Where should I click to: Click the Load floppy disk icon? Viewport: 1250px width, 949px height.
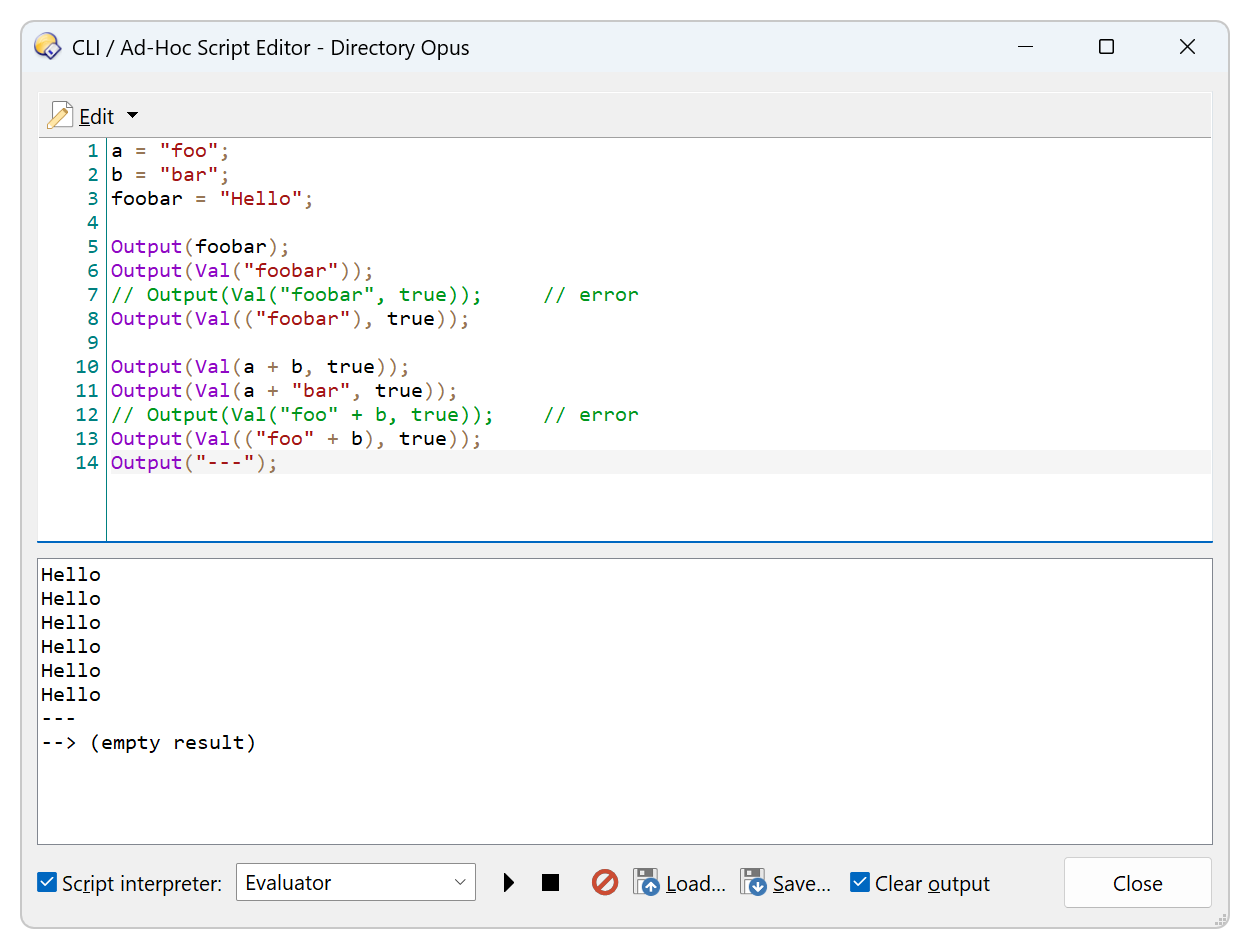click(647, 882)
